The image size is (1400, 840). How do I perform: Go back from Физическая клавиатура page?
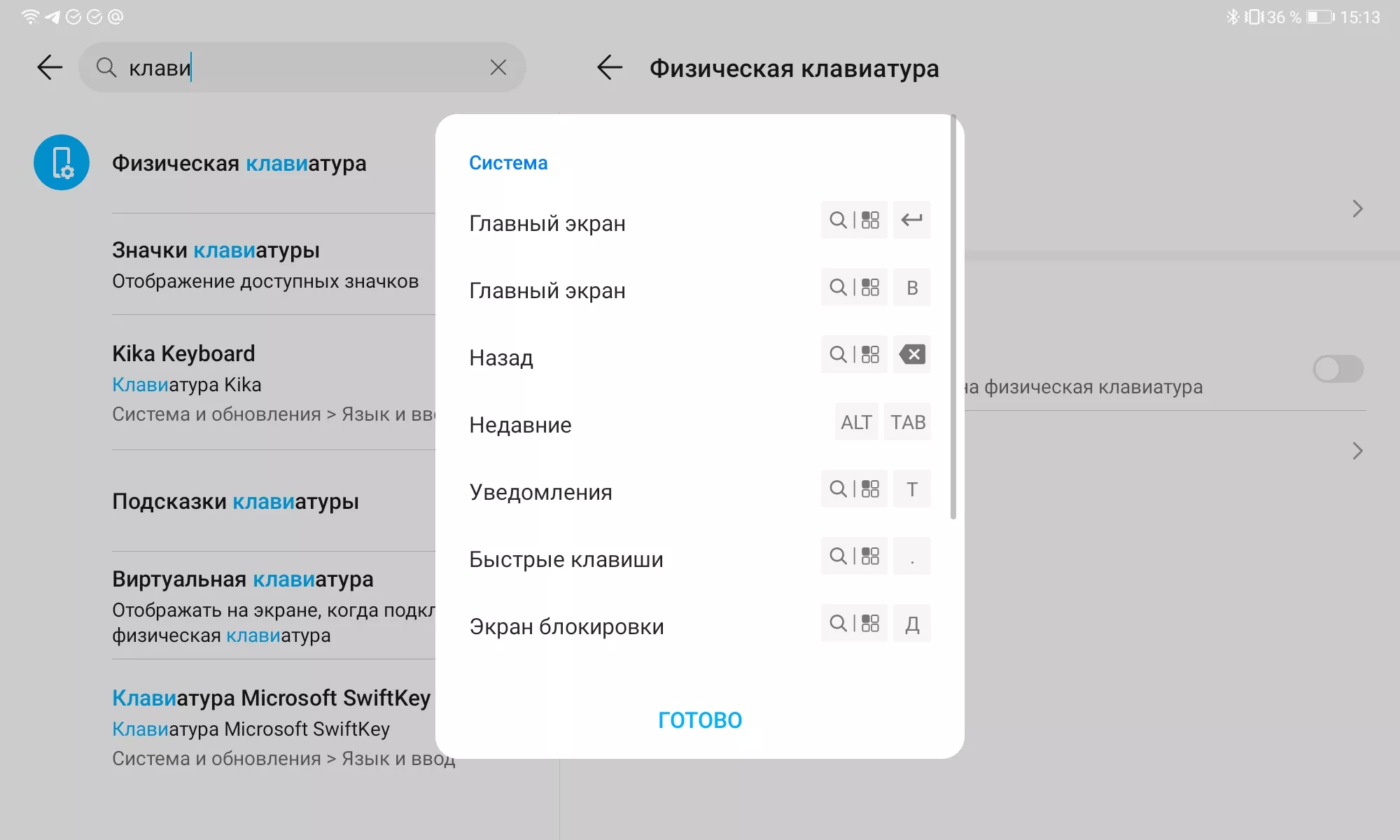click(610, 67)
